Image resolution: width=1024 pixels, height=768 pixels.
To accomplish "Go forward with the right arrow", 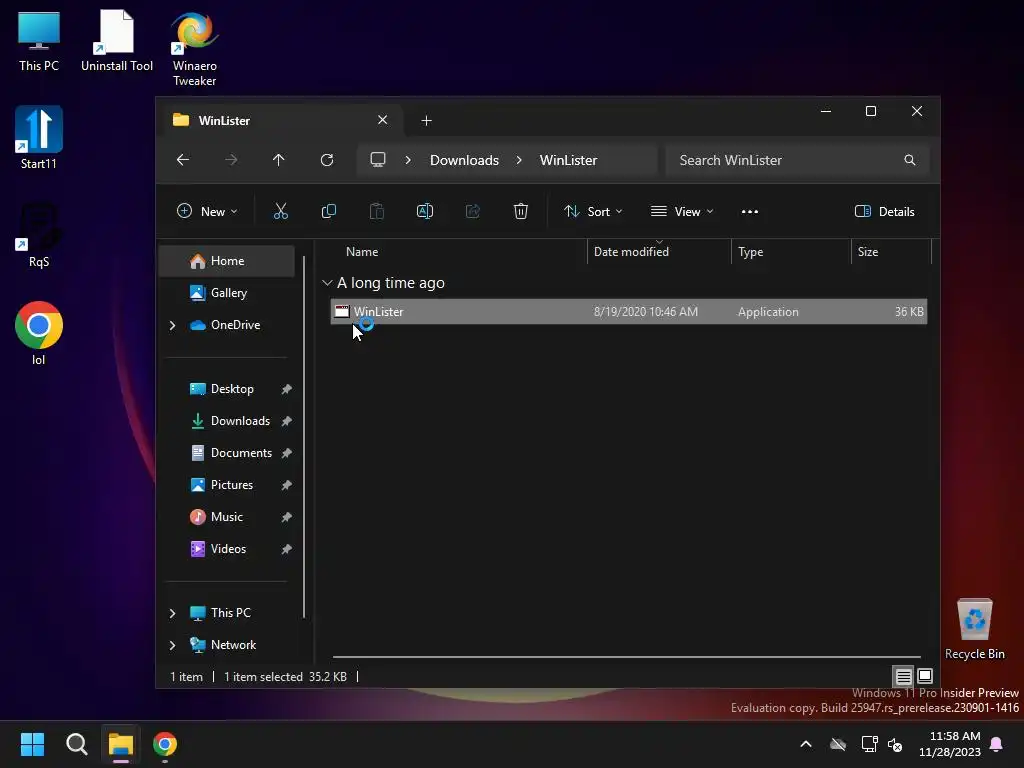I will [231, 160].
